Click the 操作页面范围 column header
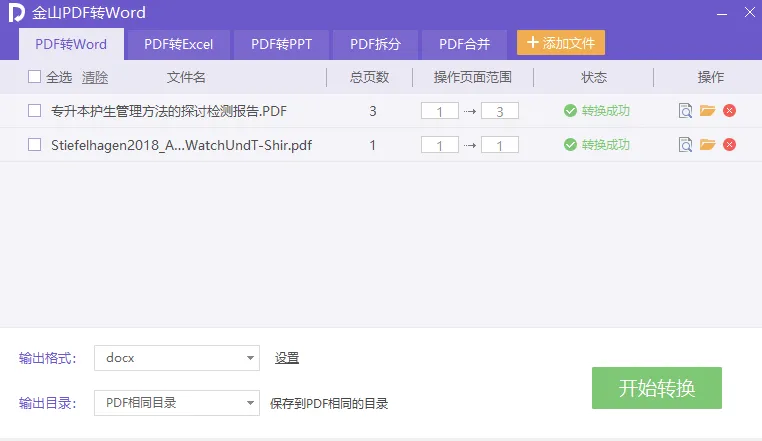Screen dimensions: 762x441 tap(473, 77)
